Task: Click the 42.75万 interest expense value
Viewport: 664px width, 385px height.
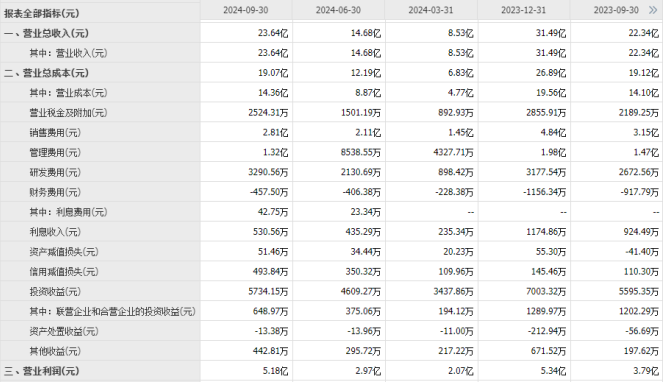Action: pos(273,212)
